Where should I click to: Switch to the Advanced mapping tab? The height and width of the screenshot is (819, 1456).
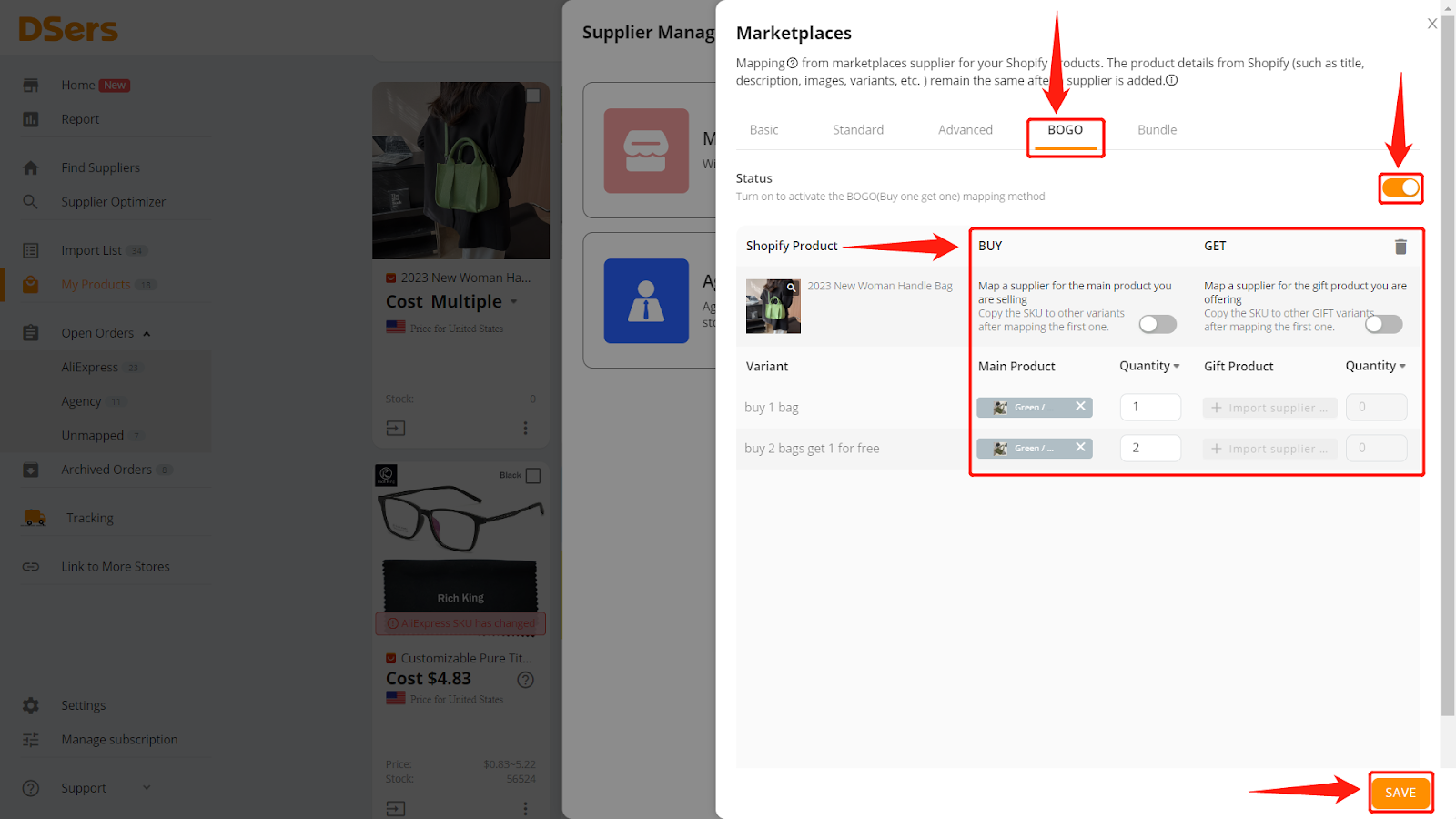coord(966,130)
